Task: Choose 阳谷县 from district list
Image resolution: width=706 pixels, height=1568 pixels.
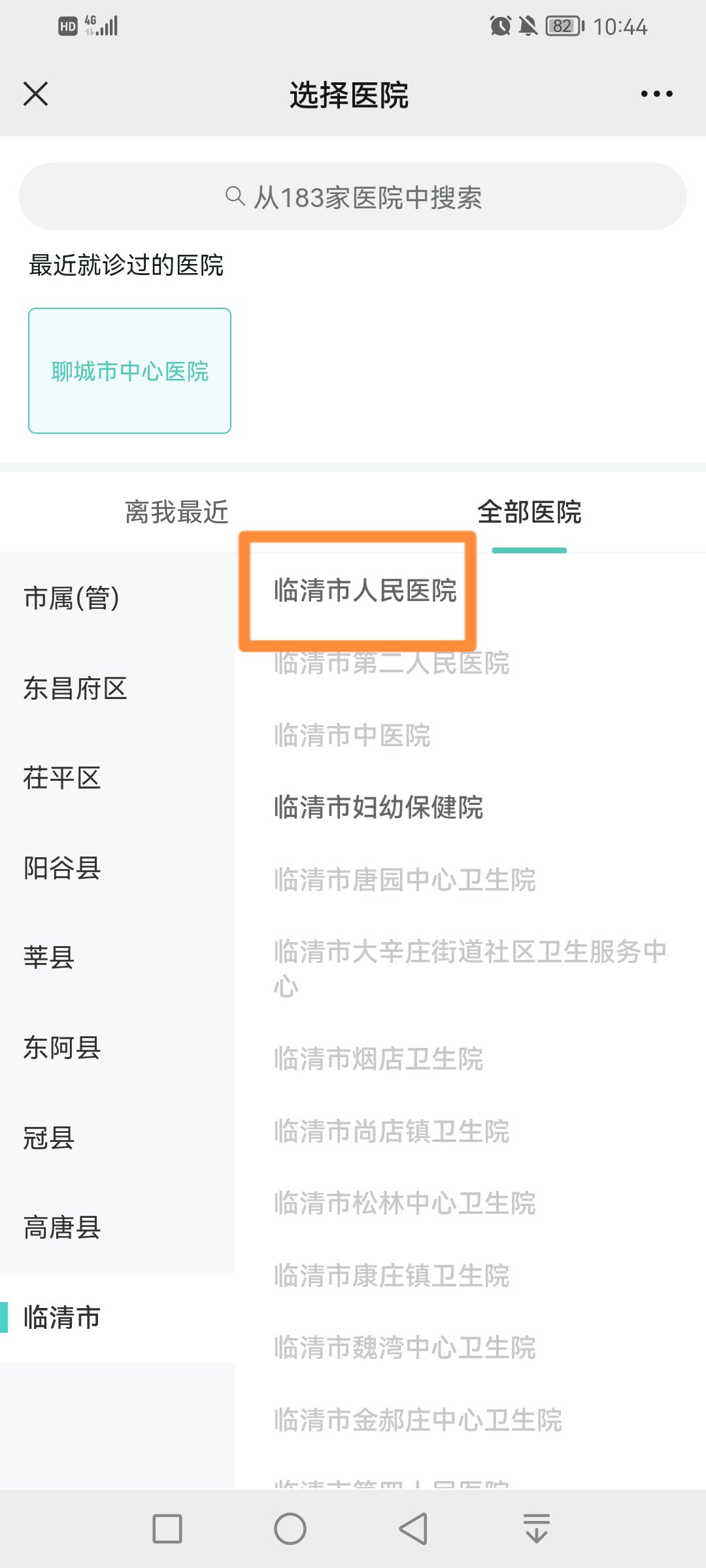Action: [x=62, y=868]
